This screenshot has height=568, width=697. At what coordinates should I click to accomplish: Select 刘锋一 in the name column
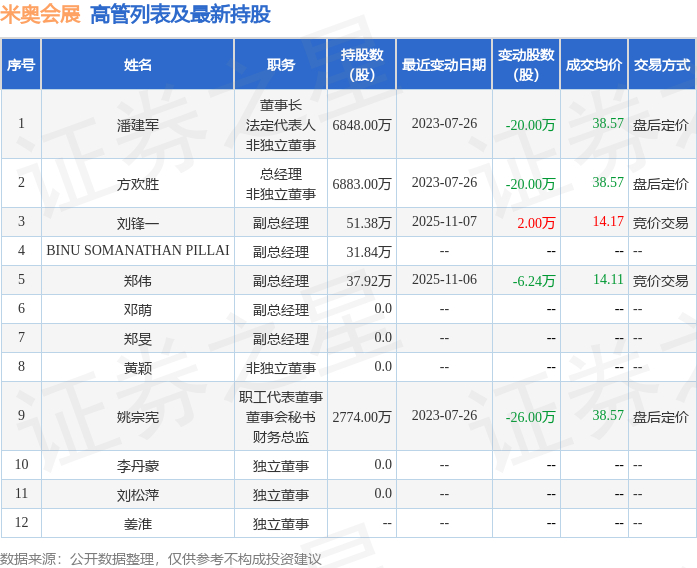click(x=137, y=223)
